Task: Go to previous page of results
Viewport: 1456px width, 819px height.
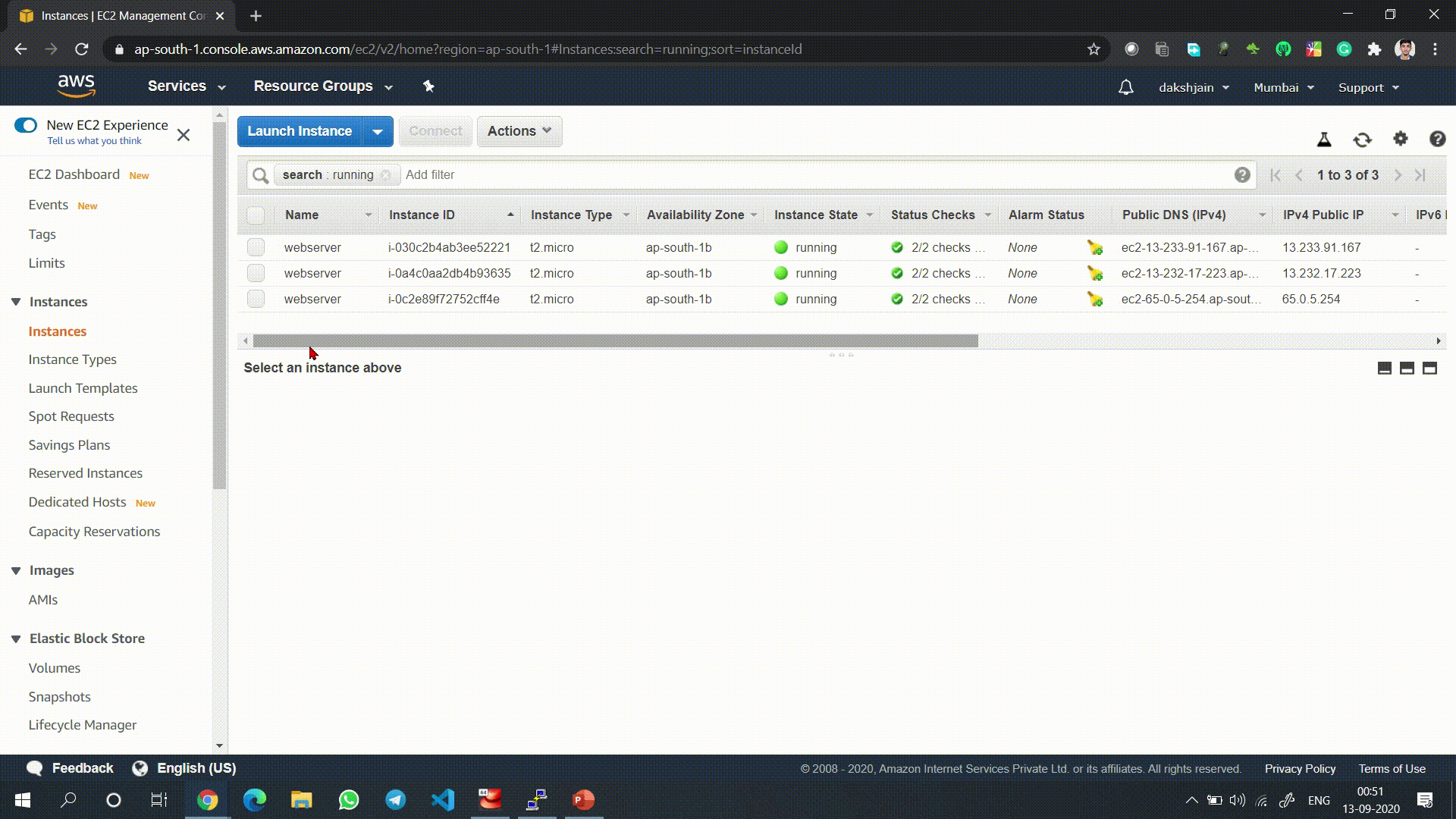Action: tap(1299, 175)
